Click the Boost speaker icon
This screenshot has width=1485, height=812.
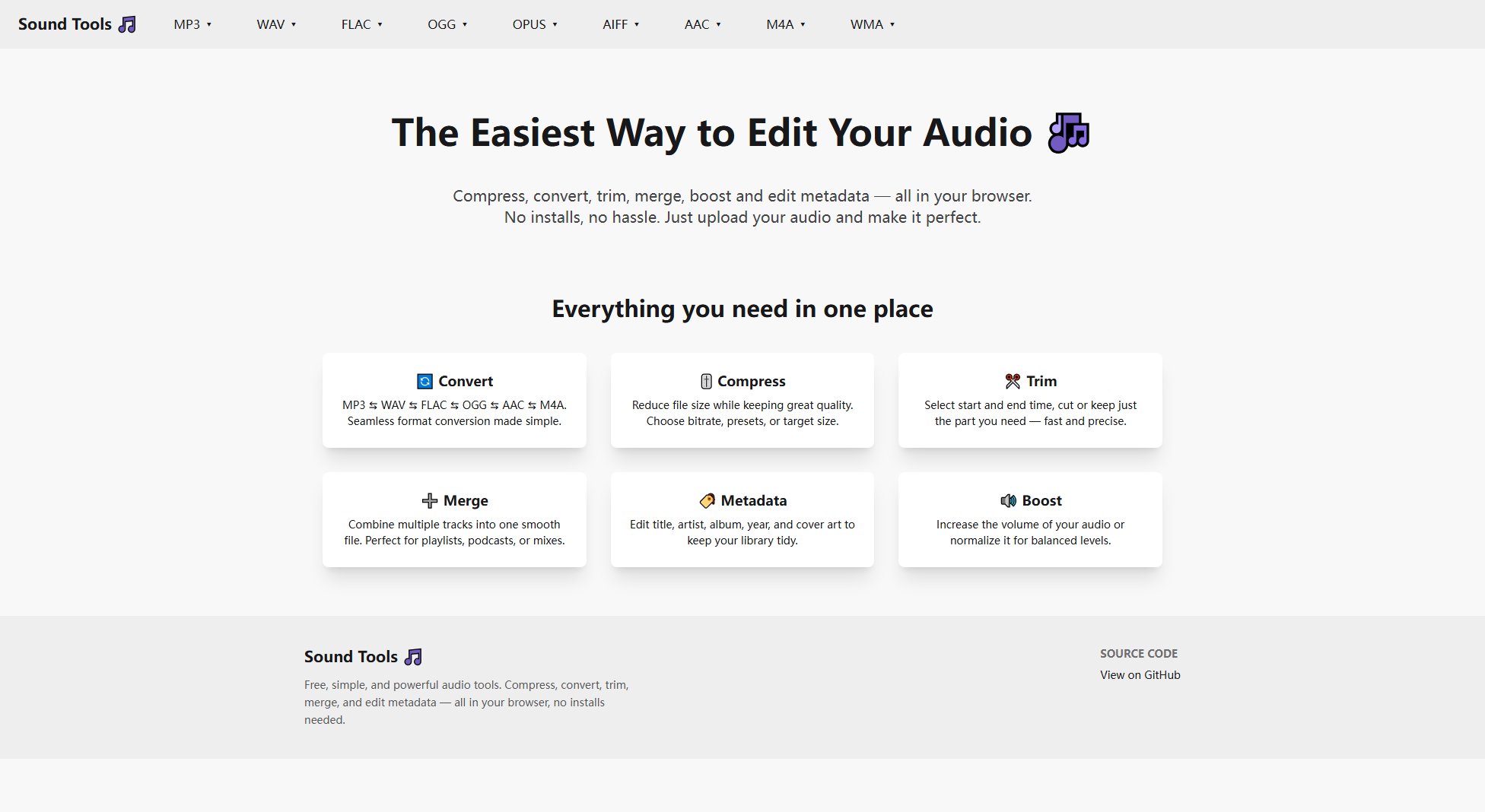coord(1008,500)
